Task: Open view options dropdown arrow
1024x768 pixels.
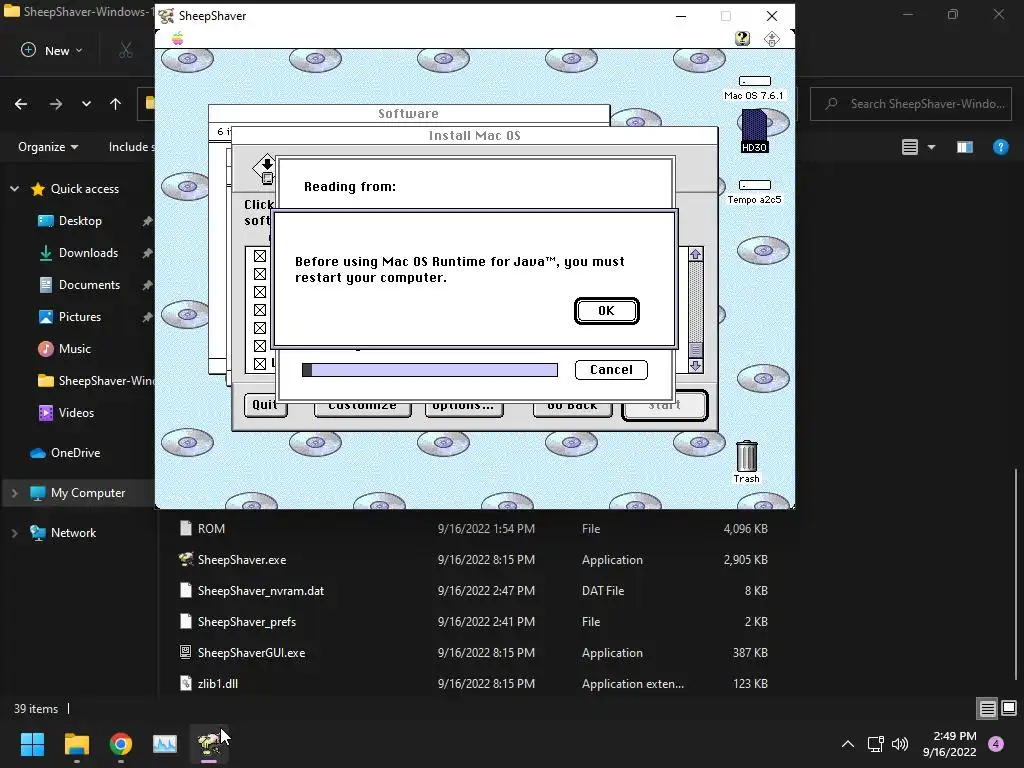Action: 931,147
